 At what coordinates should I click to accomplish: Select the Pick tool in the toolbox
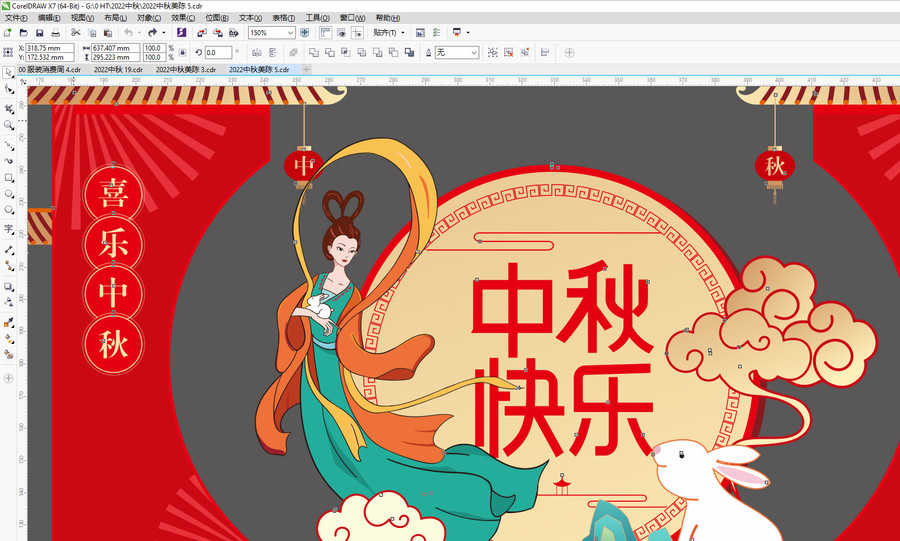coord(8,72)
